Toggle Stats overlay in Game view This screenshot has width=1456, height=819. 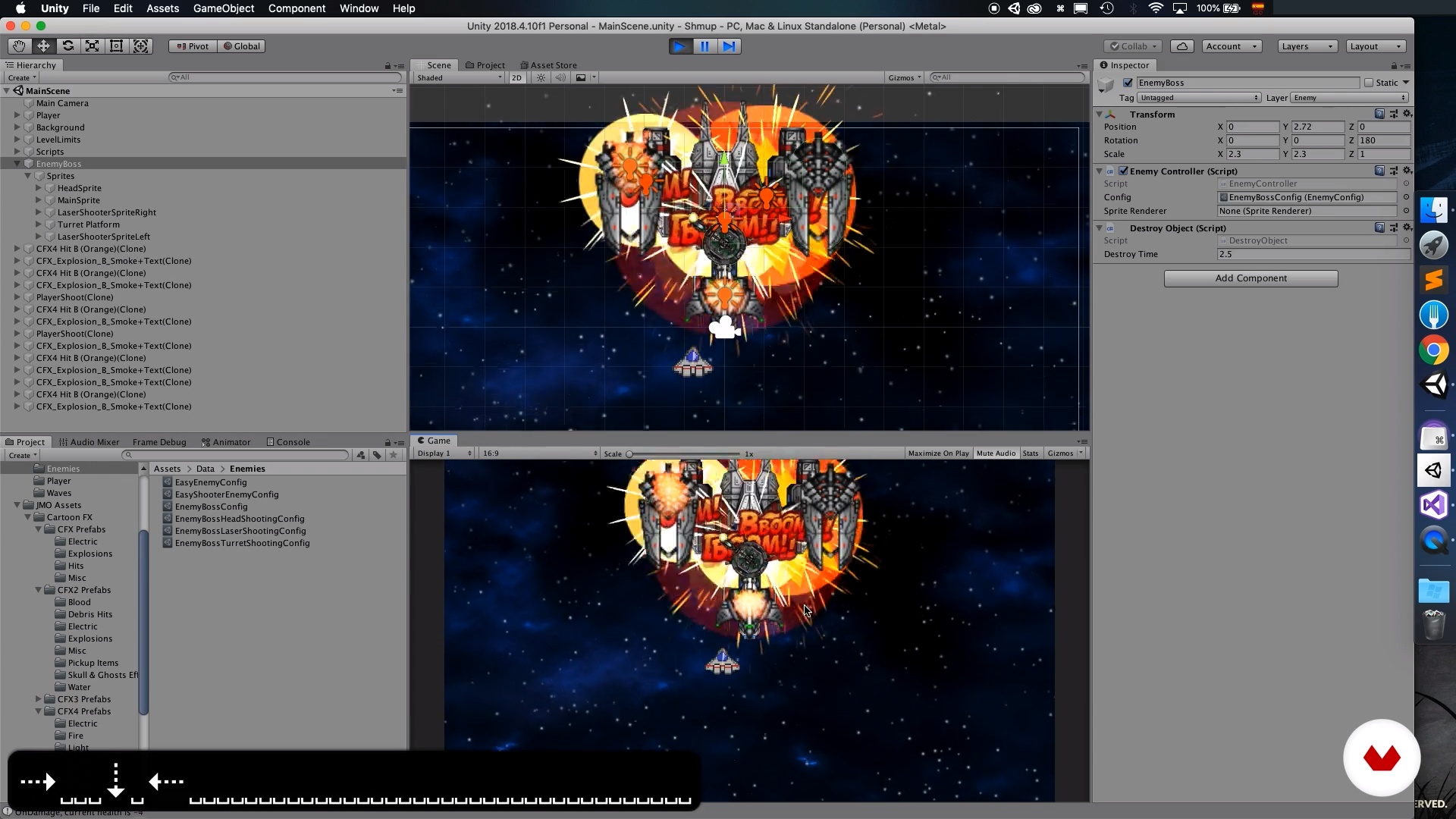(x=1030, y=453)
